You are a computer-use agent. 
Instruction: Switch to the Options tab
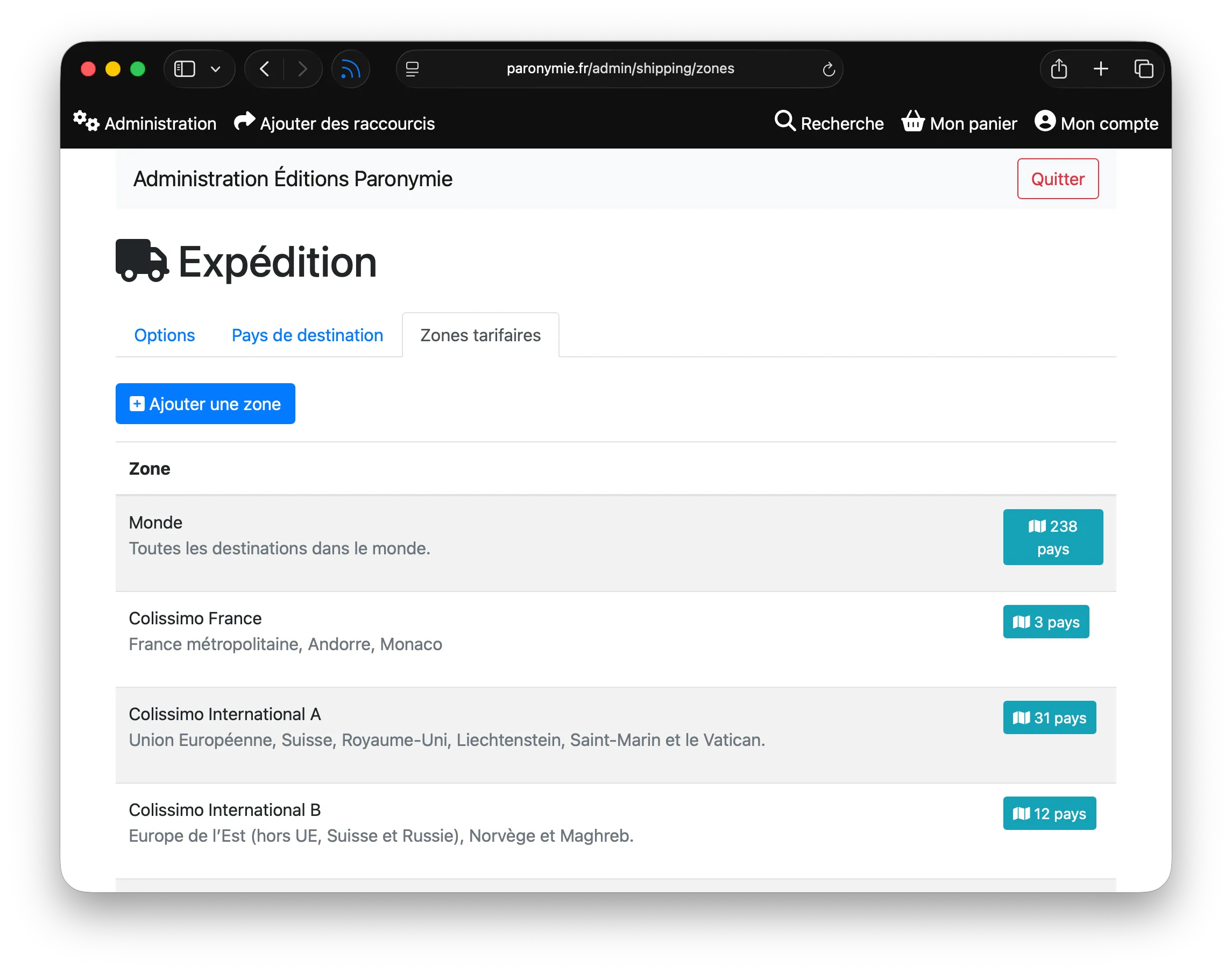click(165, 335)
